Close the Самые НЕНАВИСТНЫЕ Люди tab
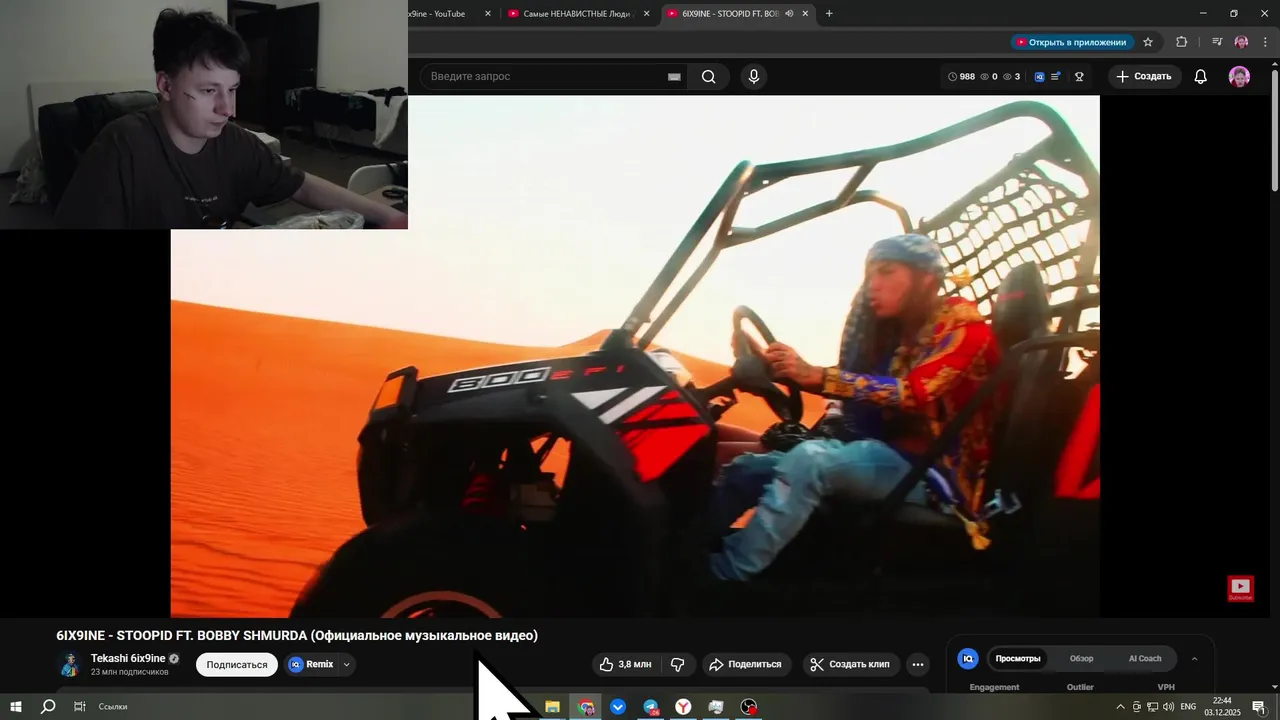The image size is (1280, 720). click(646, 14)
